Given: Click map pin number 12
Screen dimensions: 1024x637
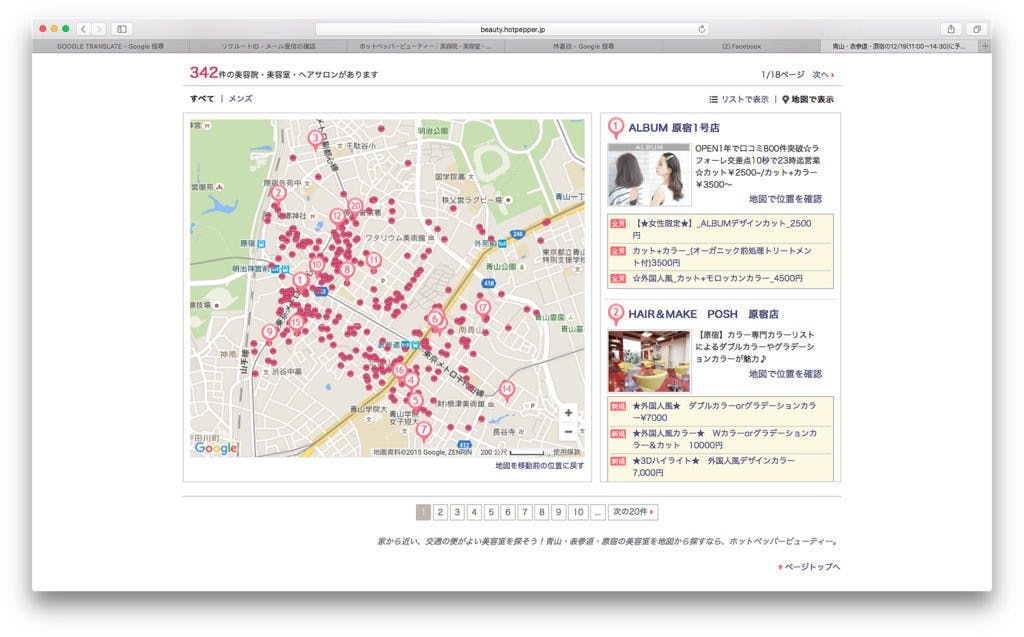Looking at the screenshot, I should click(337, 217).
